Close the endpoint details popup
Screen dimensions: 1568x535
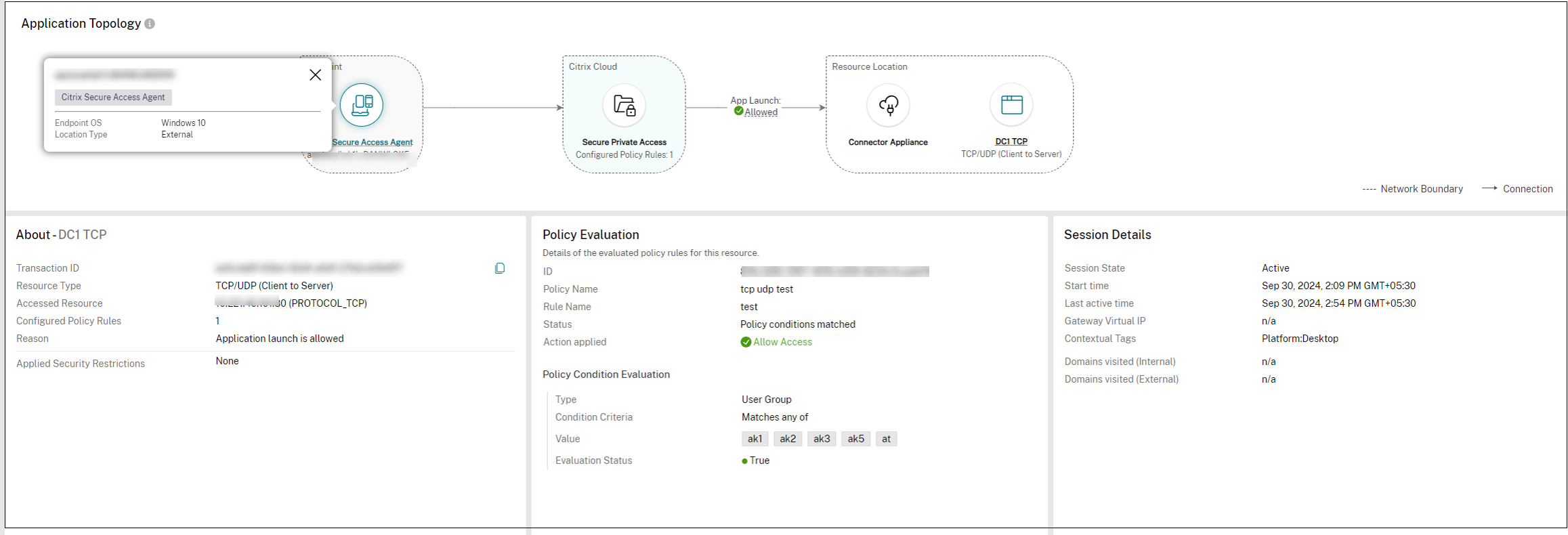[x=315, y=75]
